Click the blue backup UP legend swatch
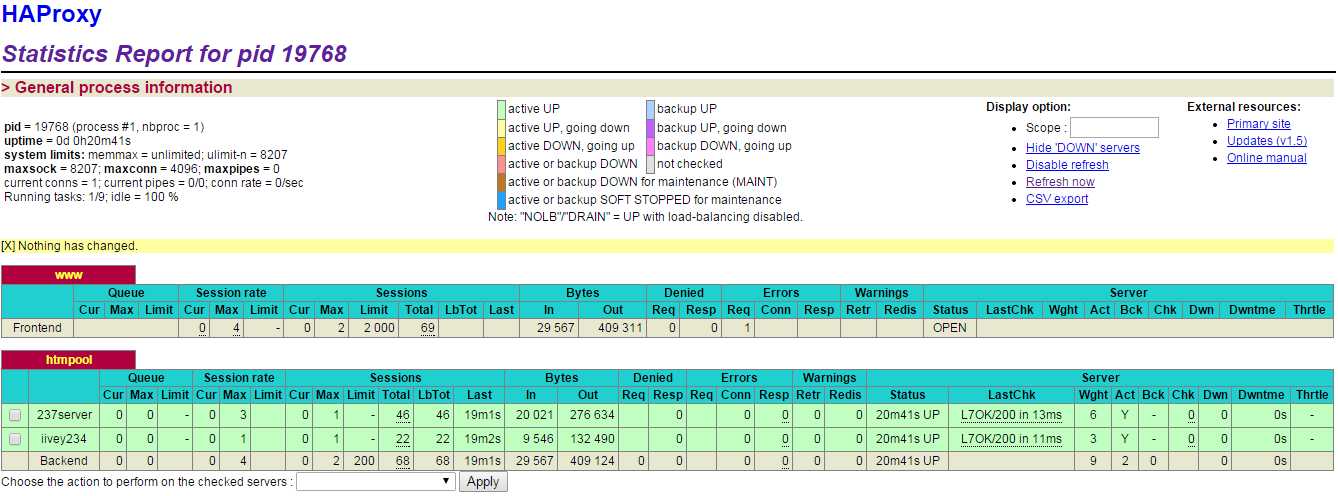The width and height of the screenshot is (1338, 496). (650, 109)
